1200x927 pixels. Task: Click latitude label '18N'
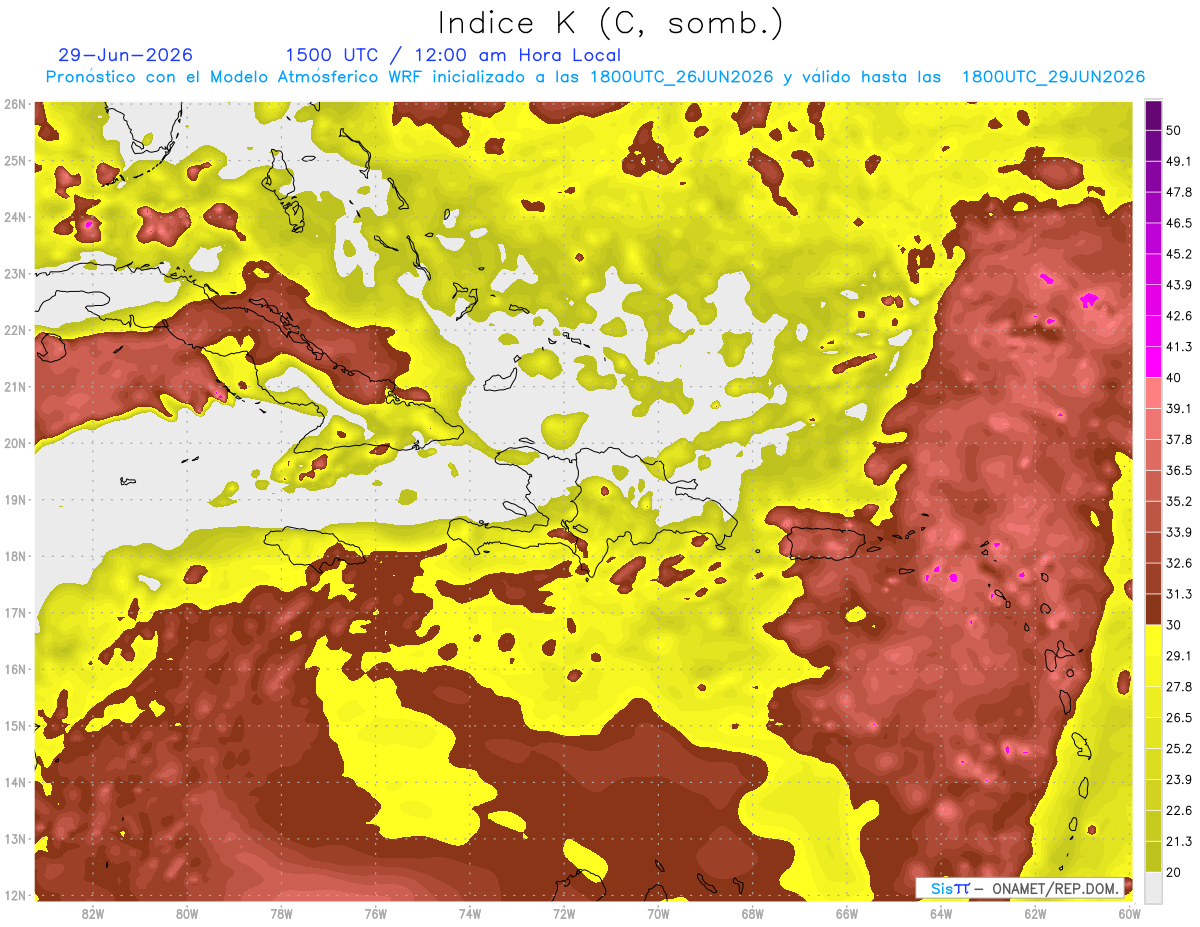click(16, 556)
